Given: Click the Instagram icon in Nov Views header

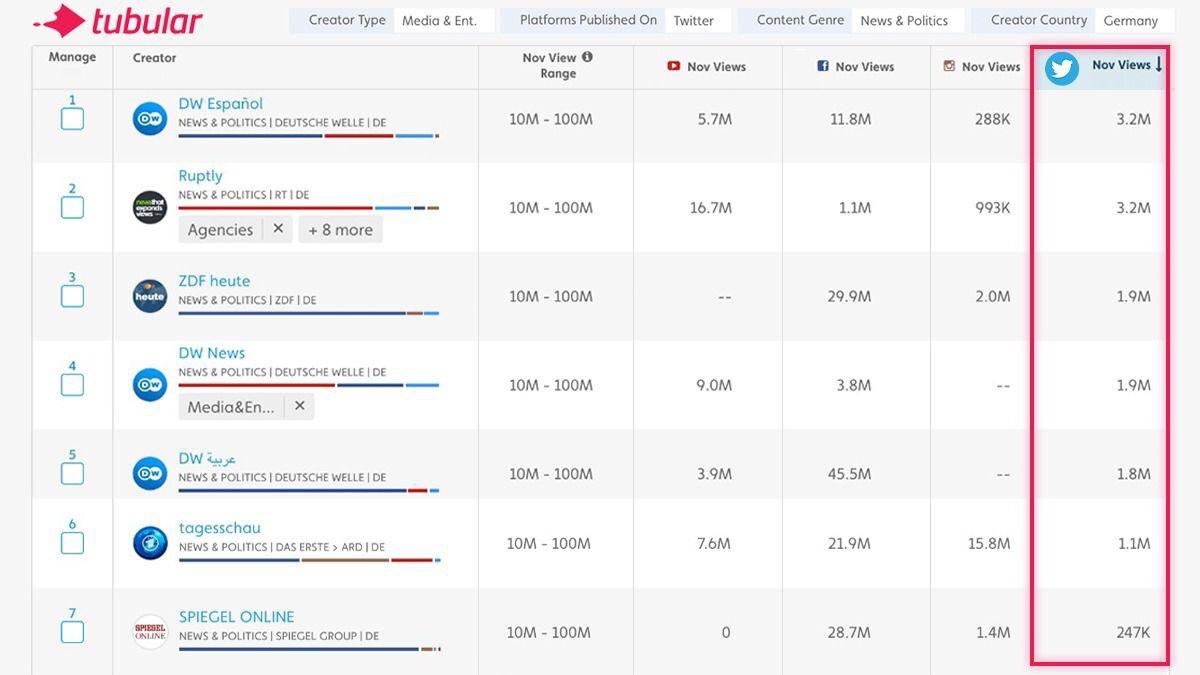Looking at the screenshot, I should pos(949,66).
